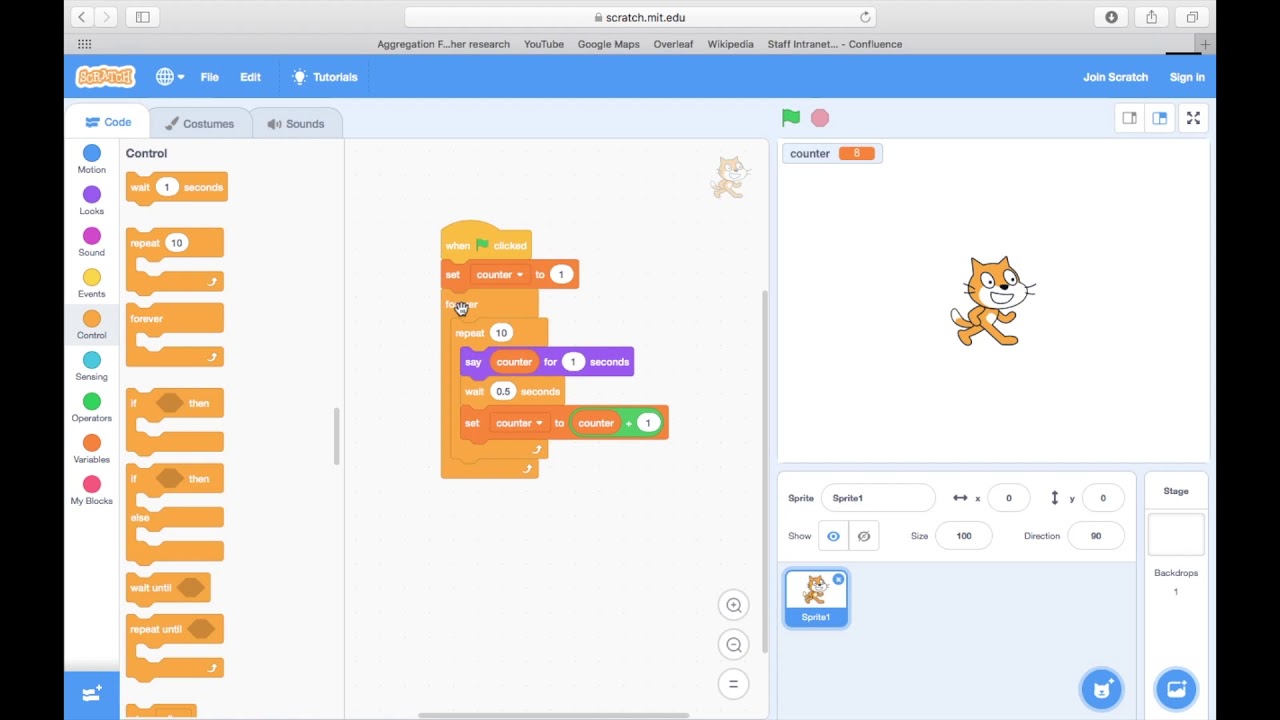Click the counter variable monitor on stage
Screen dimensions: 1280x720
click(832, 153)
